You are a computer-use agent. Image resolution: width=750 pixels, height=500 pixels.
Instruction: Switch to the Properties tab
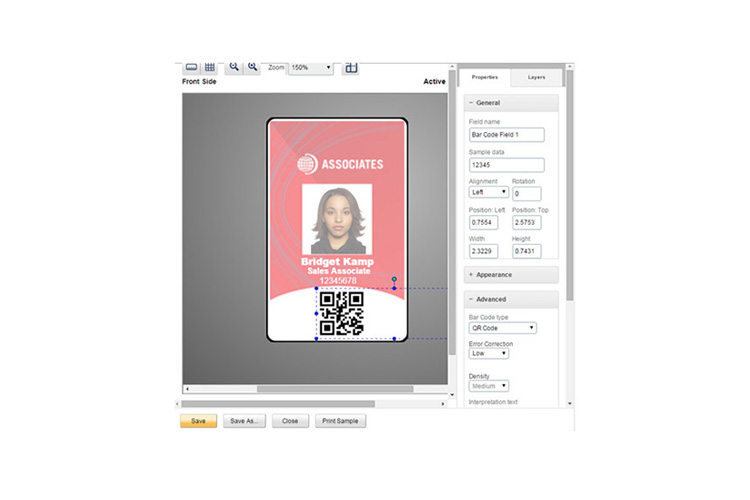point(485,77)
